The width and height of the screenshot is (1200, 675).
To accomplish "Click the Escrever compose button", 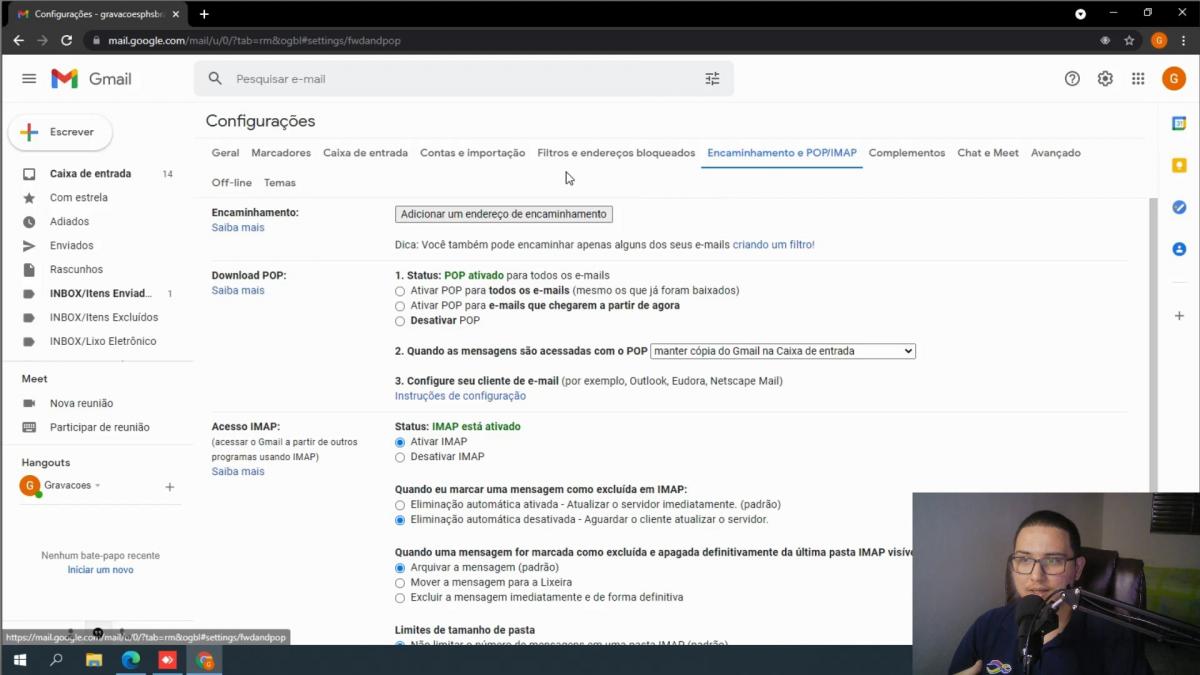I will point(60,132).
